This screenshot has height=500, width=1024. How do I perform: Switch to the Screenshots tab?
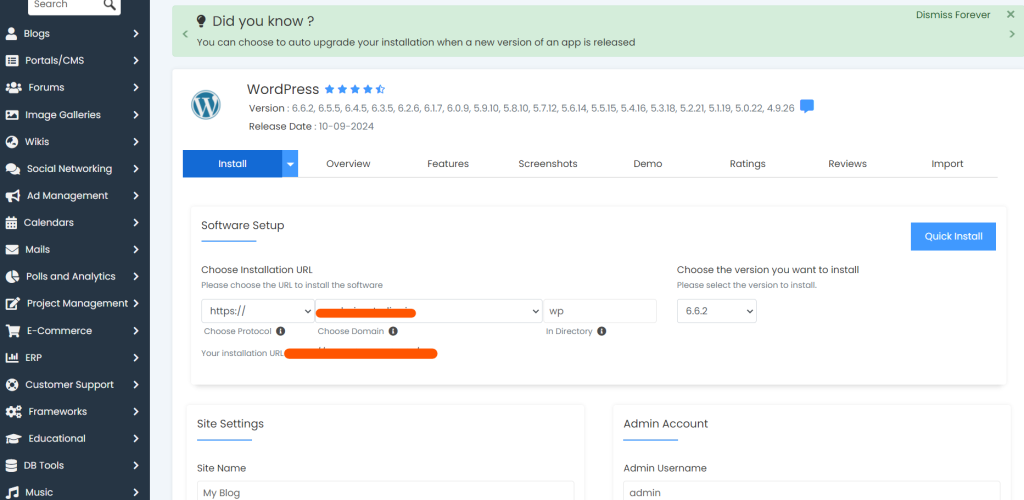click(547, 164)
